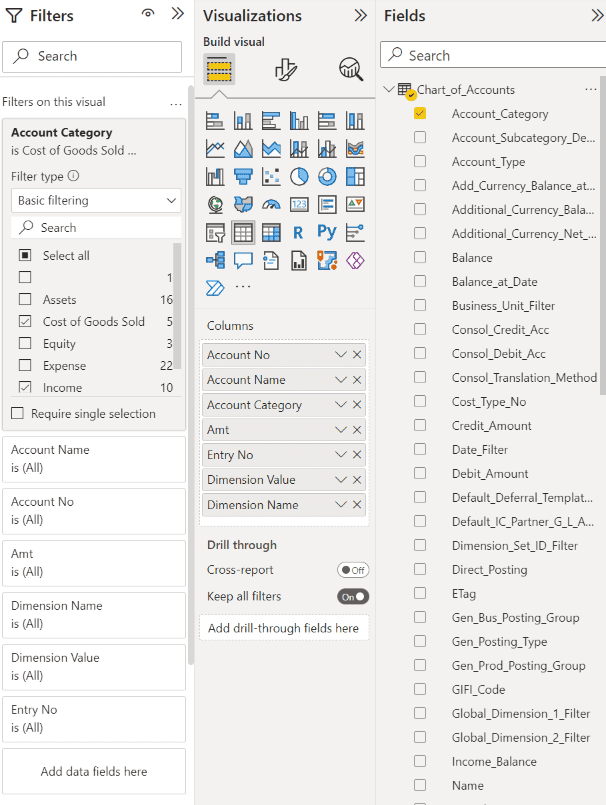Click the Fields pane search box

493,55
